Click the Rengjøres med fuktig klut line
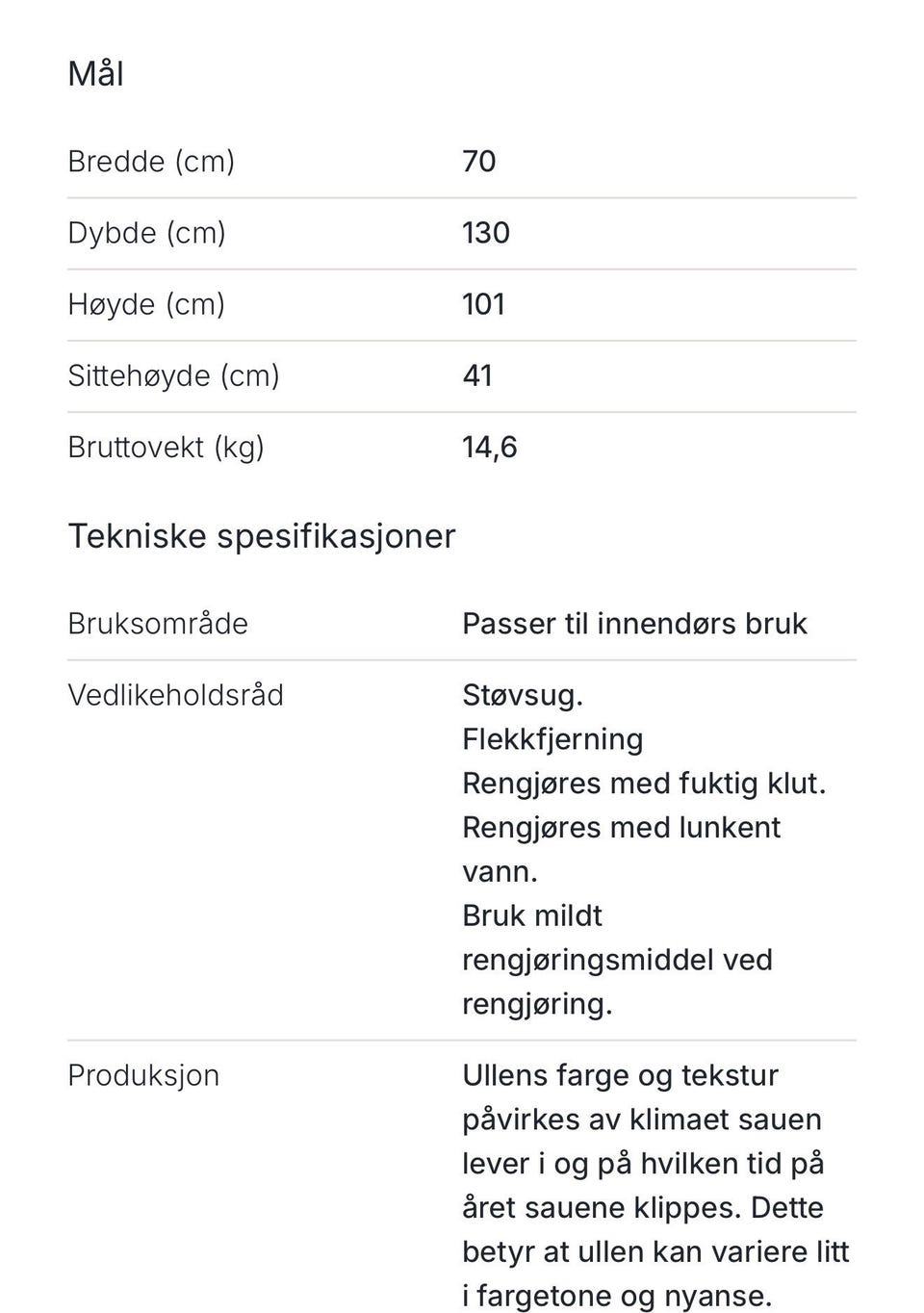Image resolution: width=924 pixels, height=1313 pixels. [644, 784]
